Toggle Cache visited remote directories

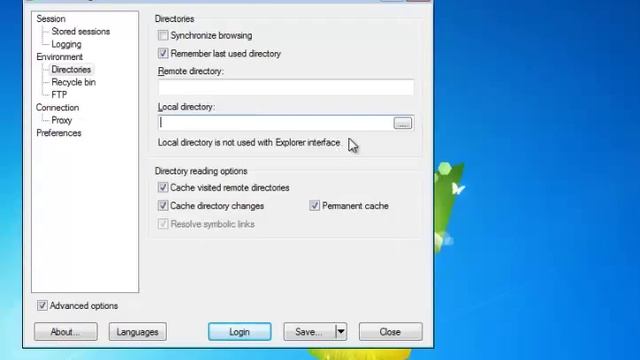(163, 187)
